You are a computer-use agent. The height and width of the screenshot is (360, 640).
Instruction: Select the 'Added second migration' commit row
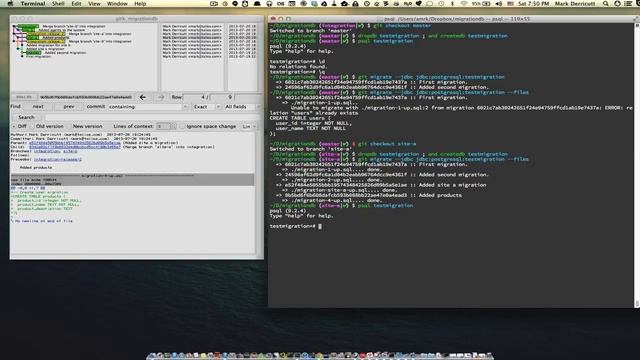point(65,53)
